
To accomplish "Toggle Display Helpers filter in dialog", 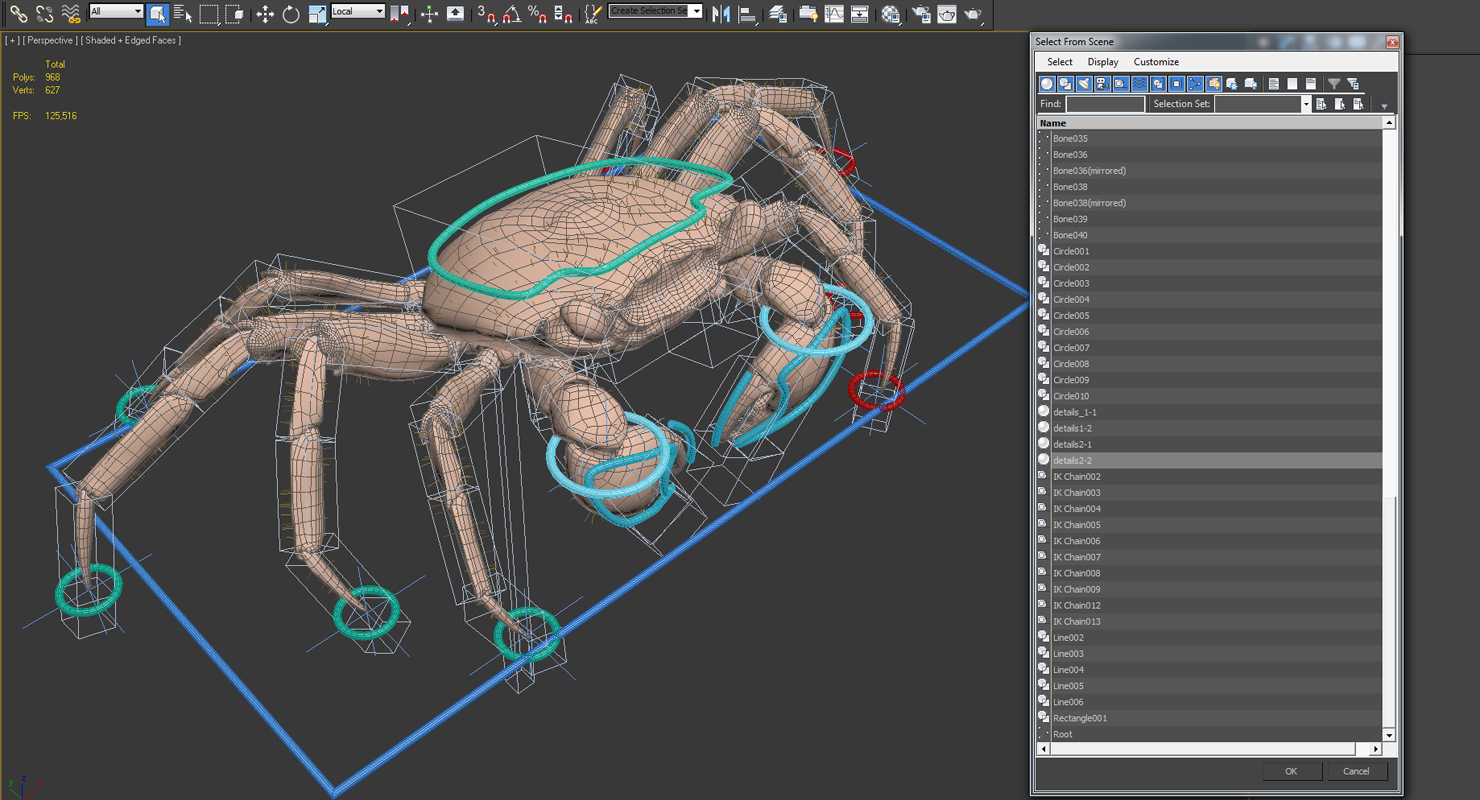I will [x=1121, y=84].
